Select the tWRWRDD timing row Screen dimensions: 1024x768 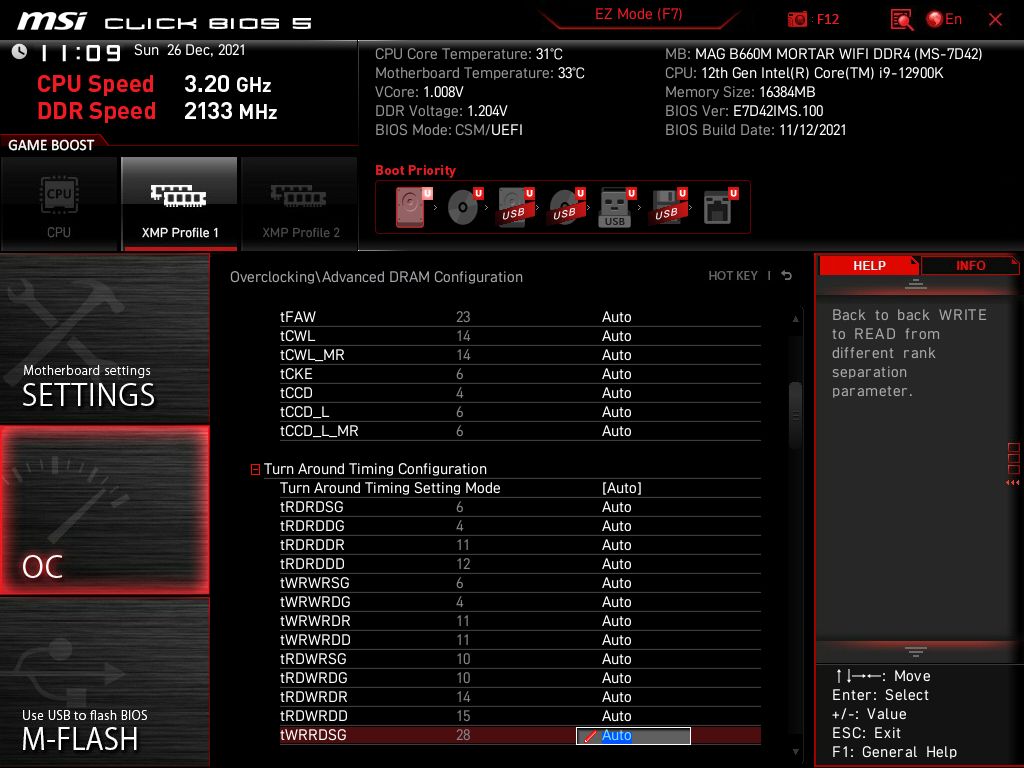(520, 639)
